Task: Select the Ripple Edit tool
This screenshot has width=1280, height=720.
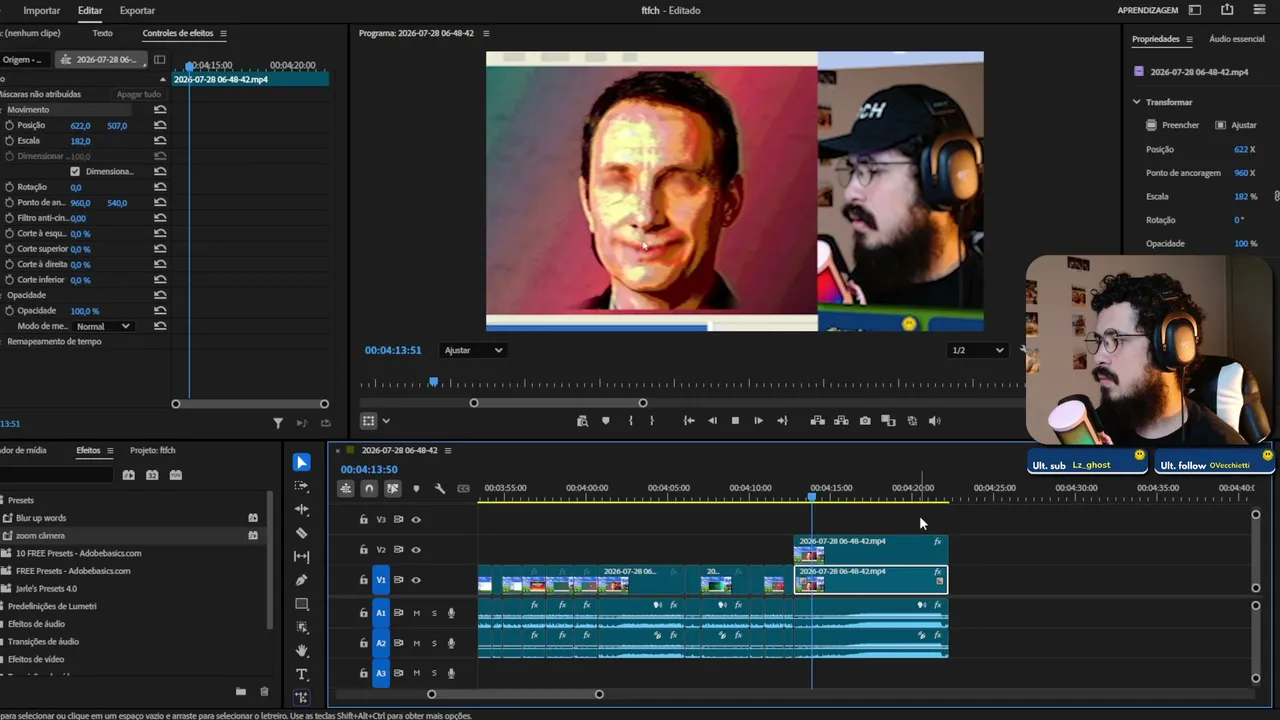Action: [x=301, y=510]
